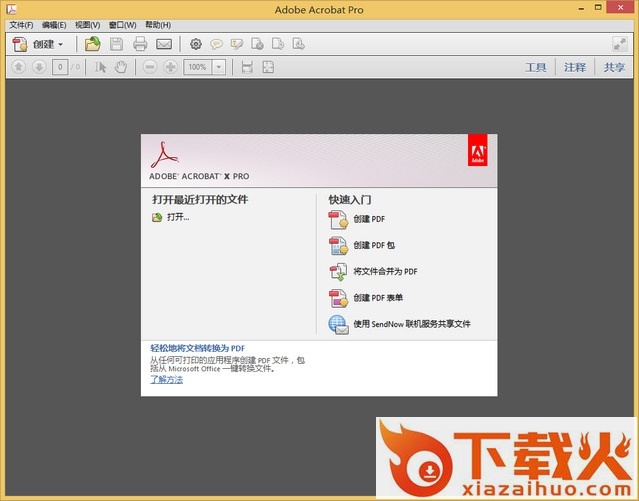Go to next page arrow

tap(39, 67)
